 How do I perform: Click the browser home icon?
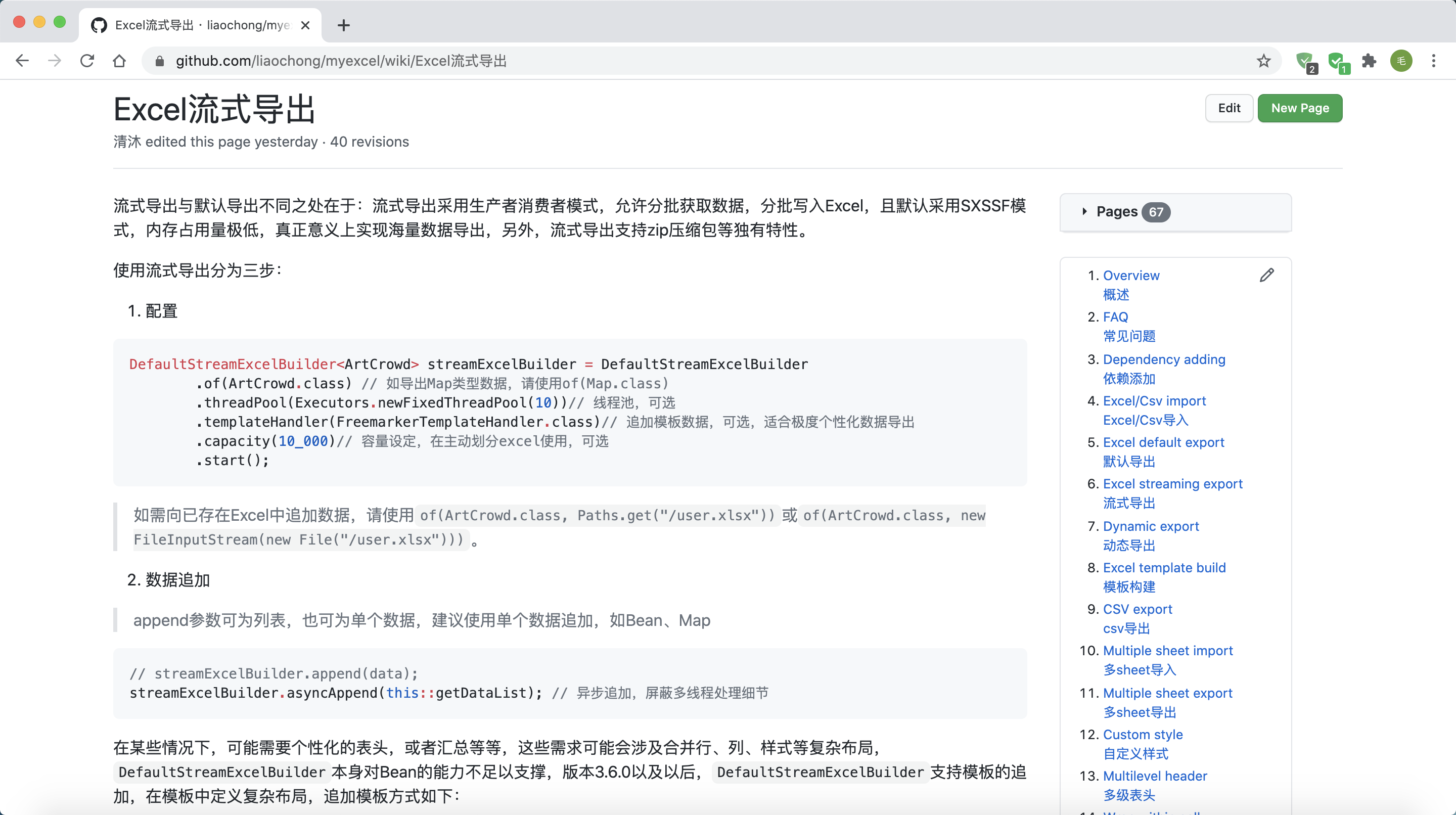click(x=119, y=61)
